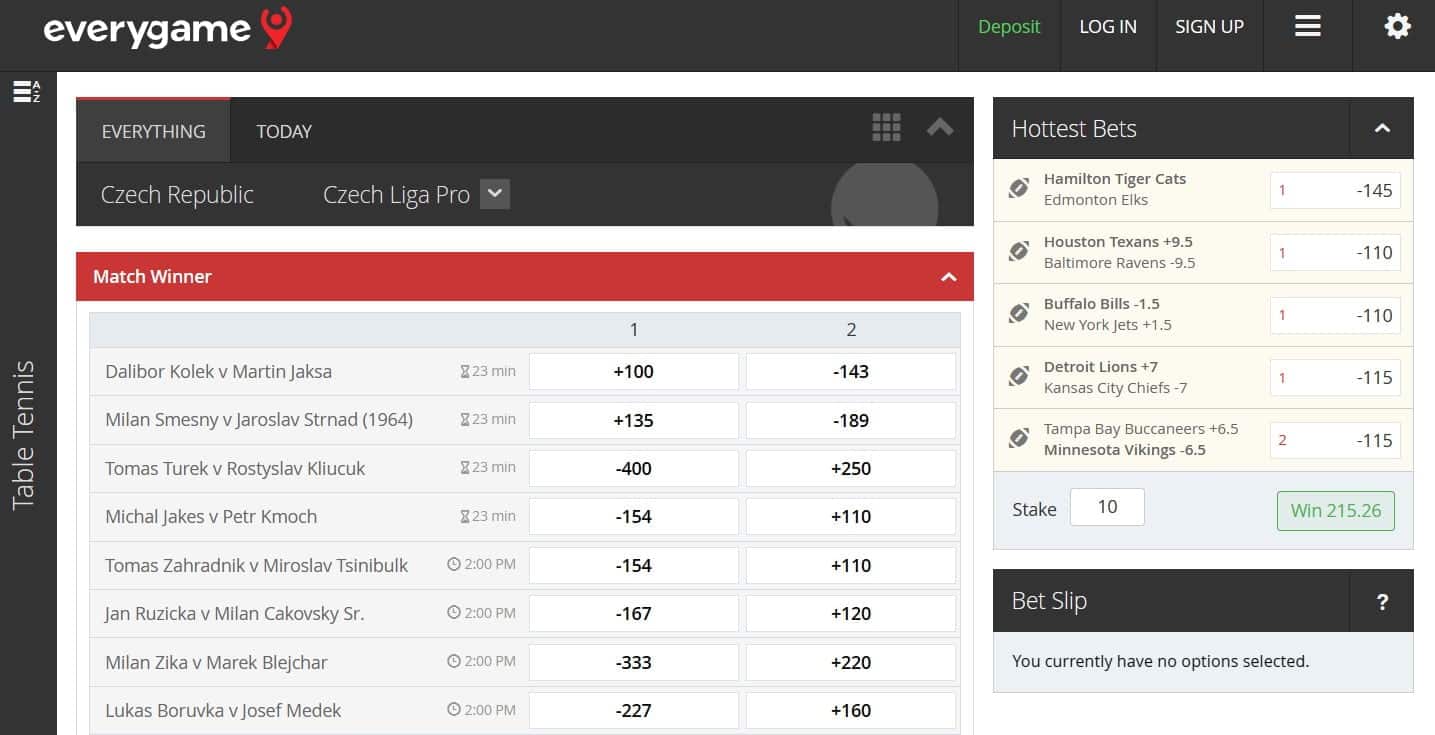Open the Czech Liga Pro dropdown arrow
The image size is (1435, 735).
tap(495, 194)
